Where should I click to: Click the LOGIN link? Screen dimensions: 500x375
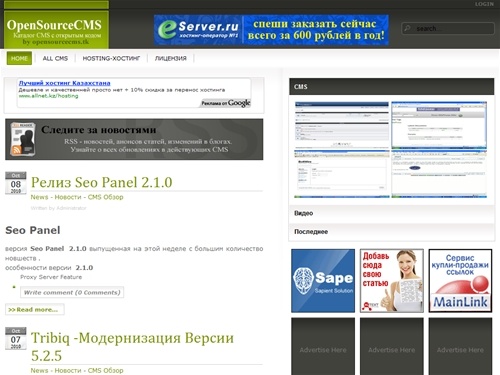[x=484, y=4]
